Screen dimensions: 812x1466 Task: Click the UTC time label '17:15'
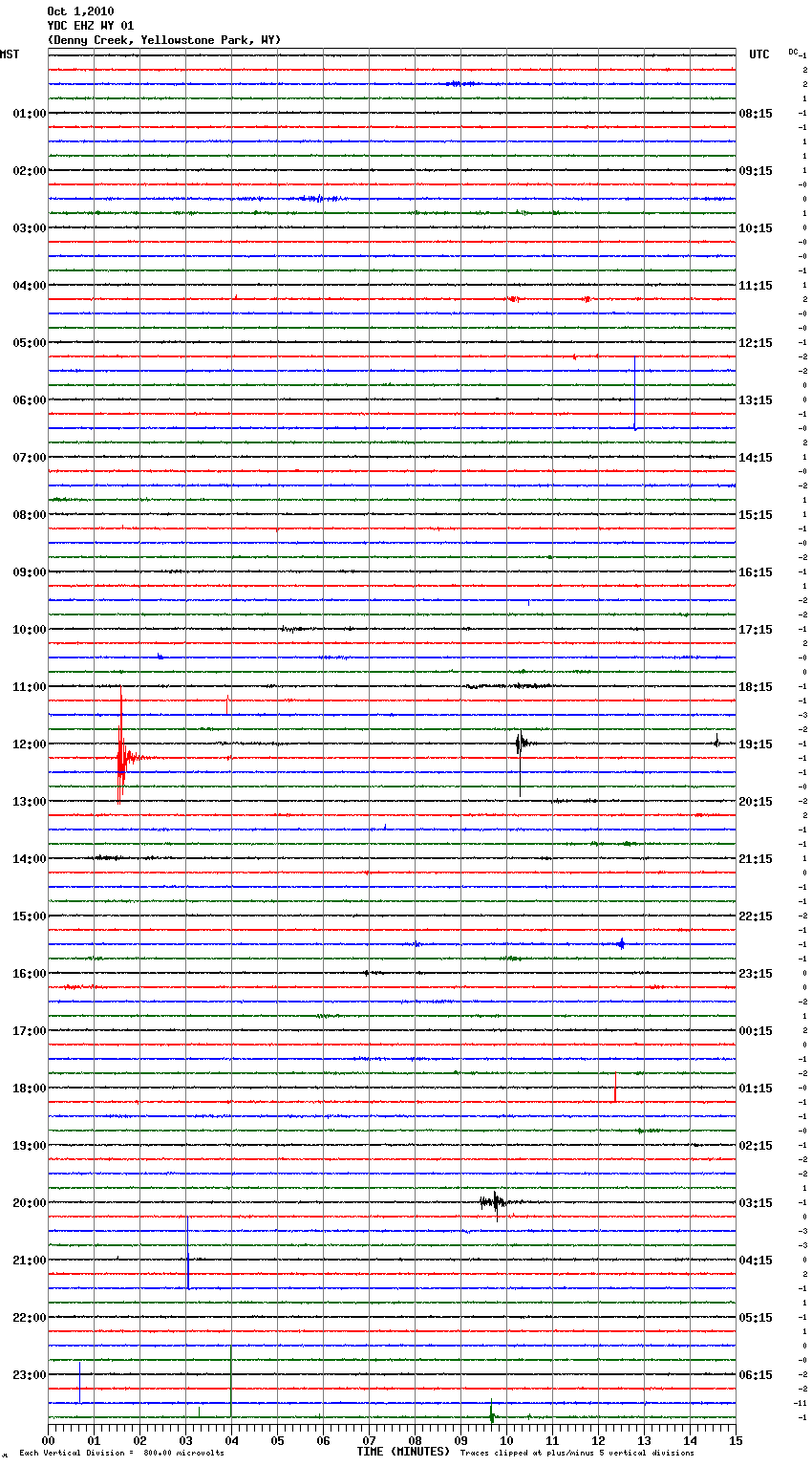pos(756,630)
